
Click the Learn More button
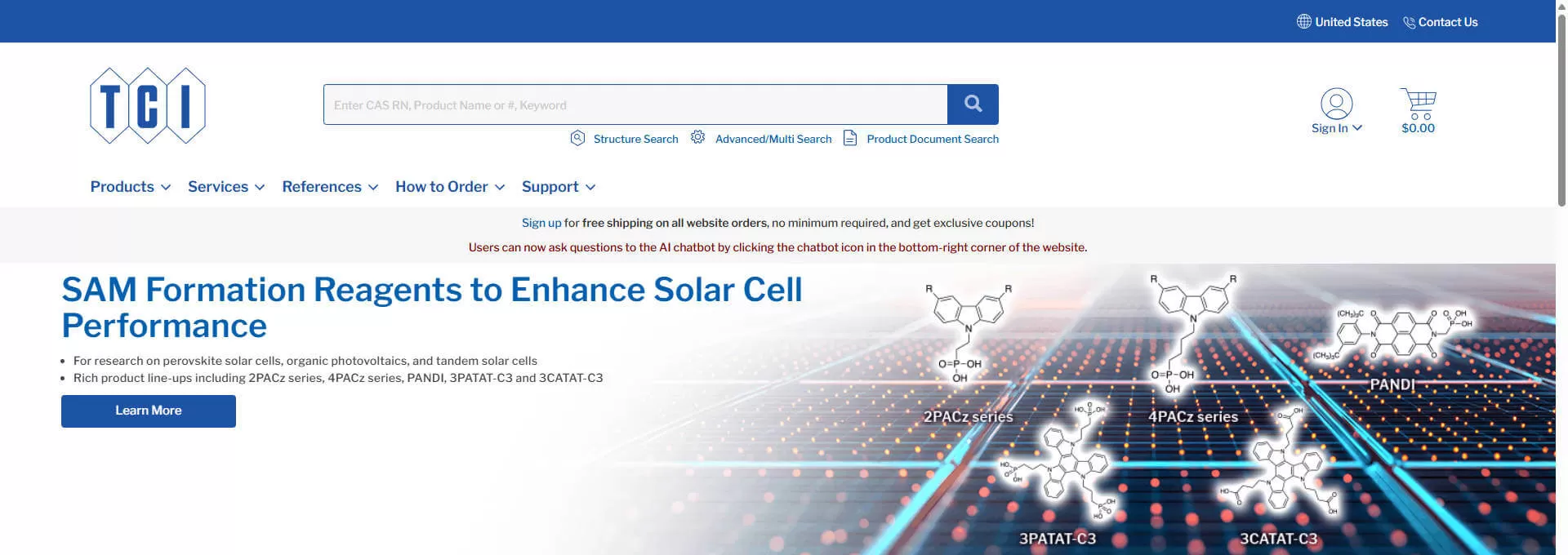[149, 411]
